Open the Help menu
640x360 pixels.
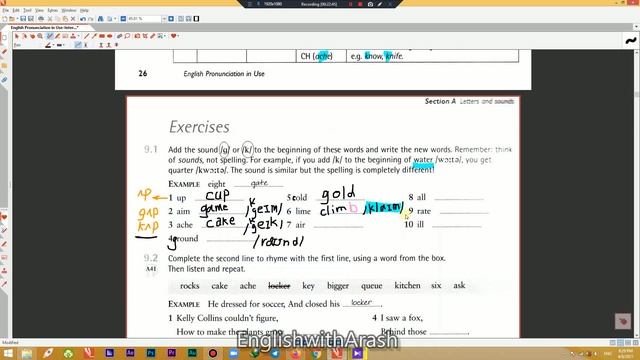(x=84, y=10)
